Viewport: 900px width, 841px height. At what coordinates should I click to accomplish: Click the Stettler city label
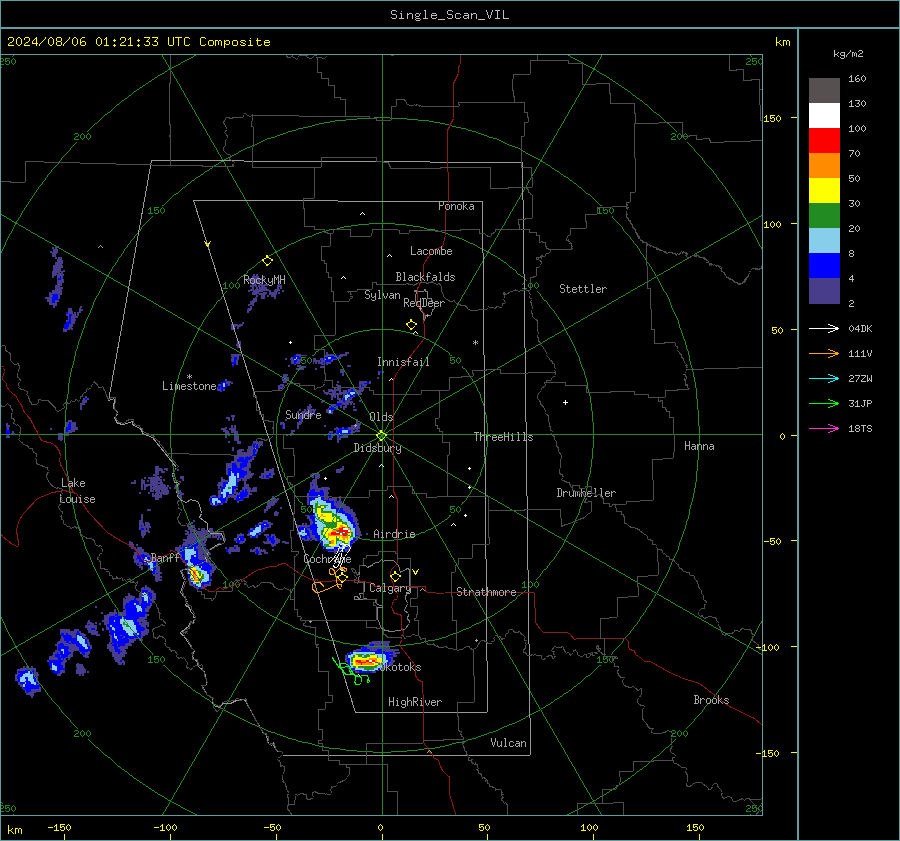coord(583,289)
